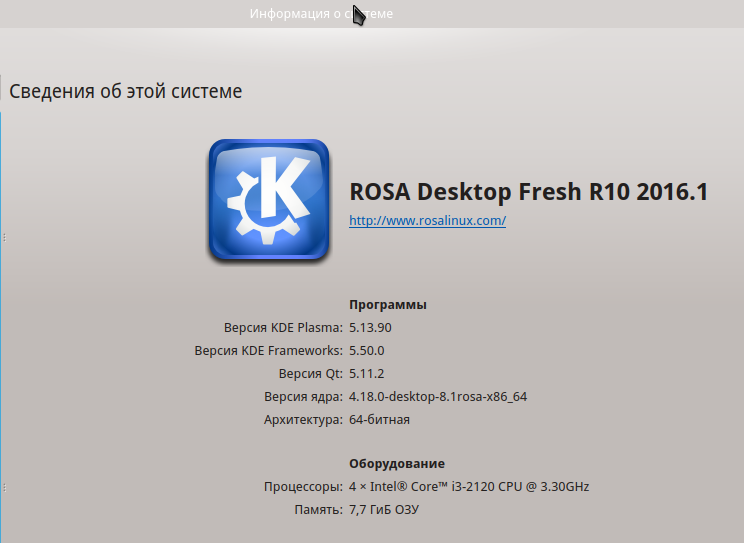Select the Intel Core i3-2120 processor text
This screenshot has width=744, height=543.
tap(469, 487)
